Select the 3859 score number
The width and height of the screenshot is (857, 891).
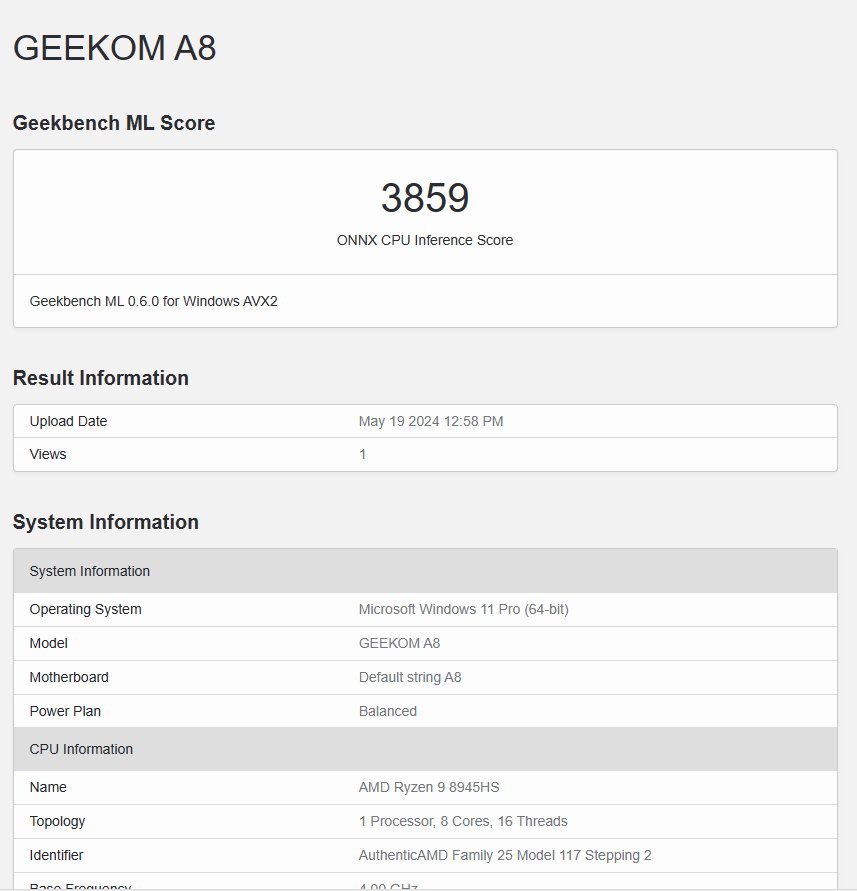click(425, 198)
